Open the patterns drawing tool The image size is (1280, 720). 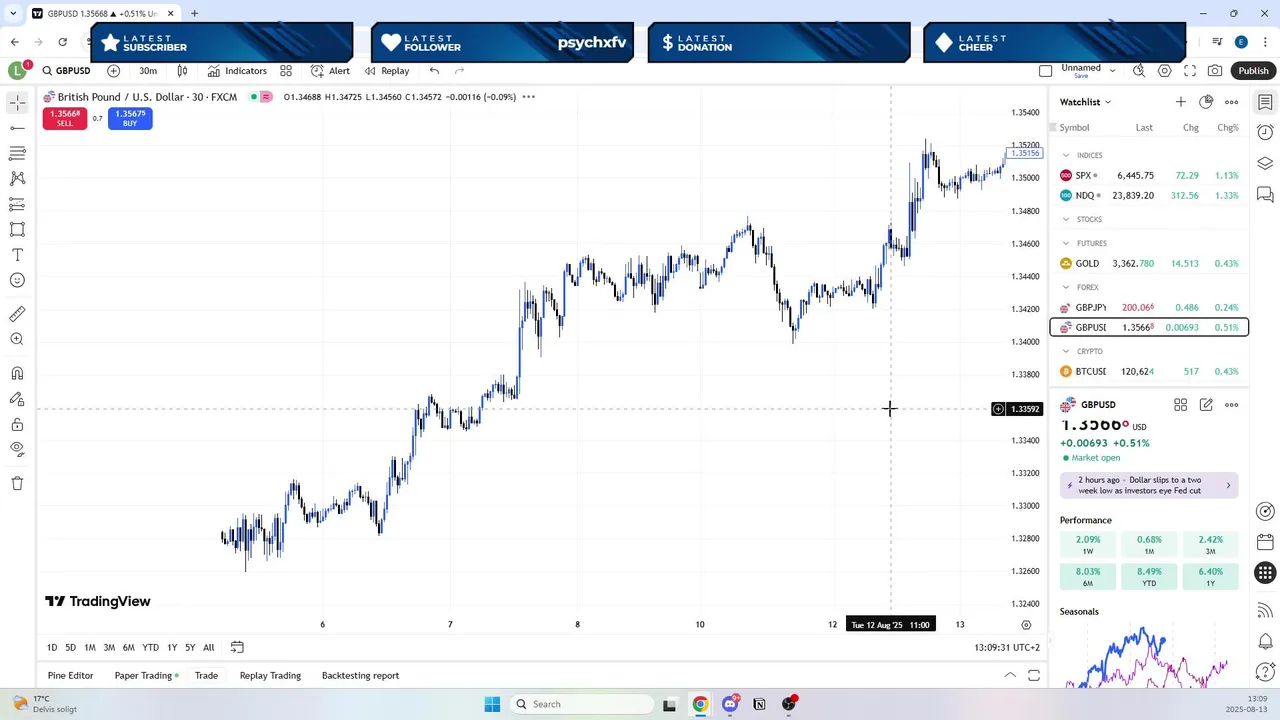[17, 178]
